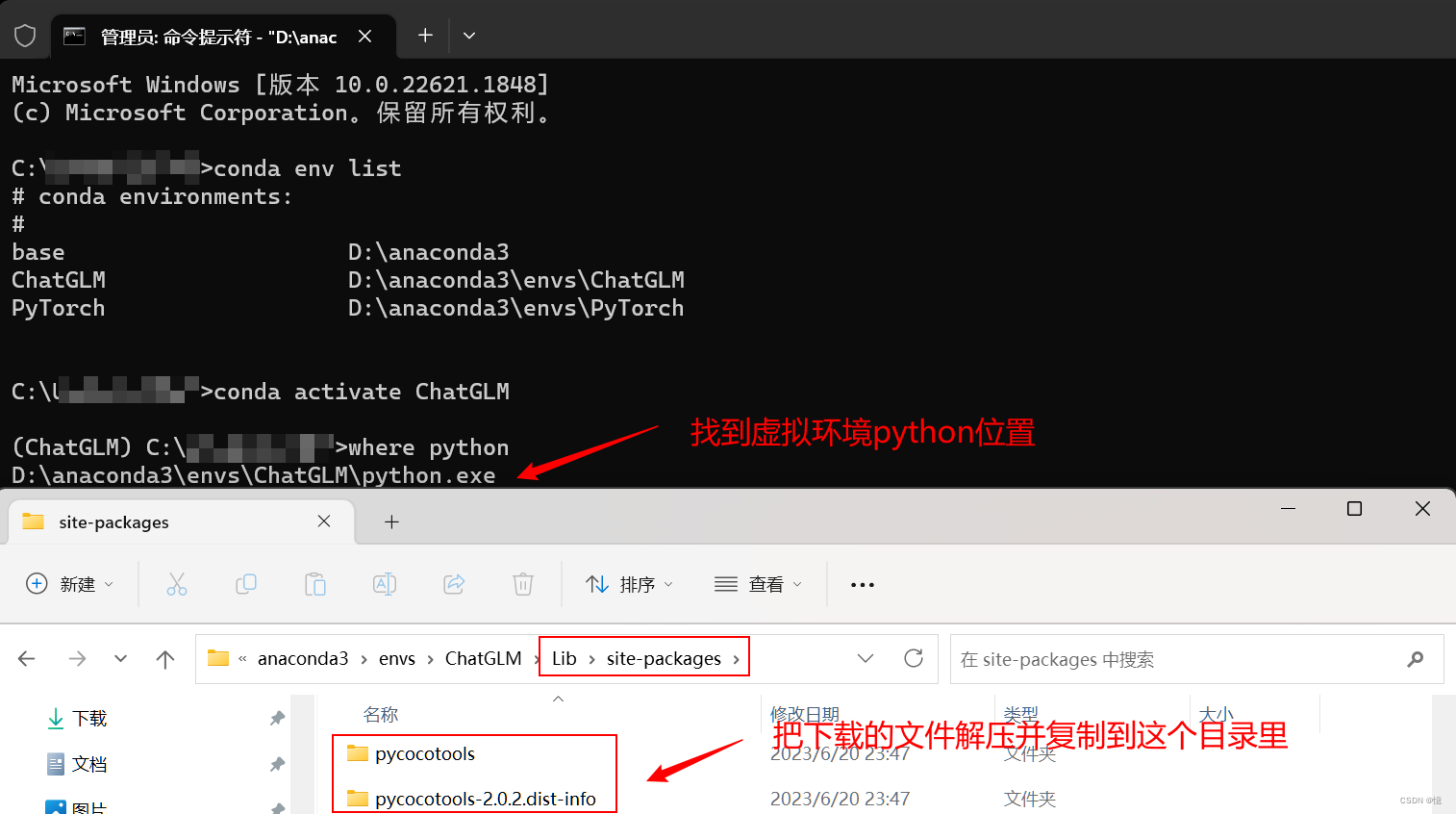Image resolution: width=1456 pixels, height=814 pixels.
Task: Click 'where python' command line in terminal
Action: 429,447
